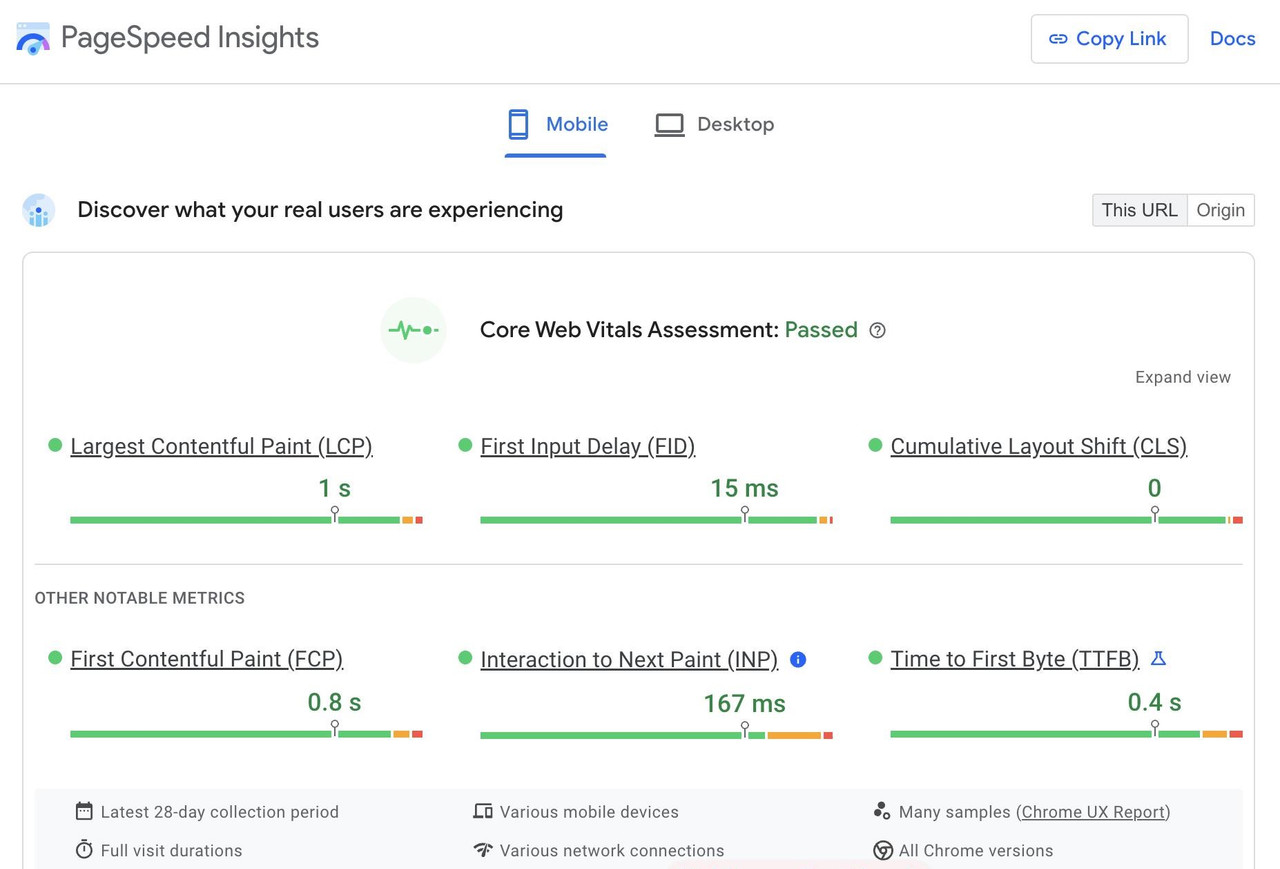The width and height of the screenshot is (1280, 869).
Task: Click the PageSpeed Insights title text
Action: coord(190,38)
